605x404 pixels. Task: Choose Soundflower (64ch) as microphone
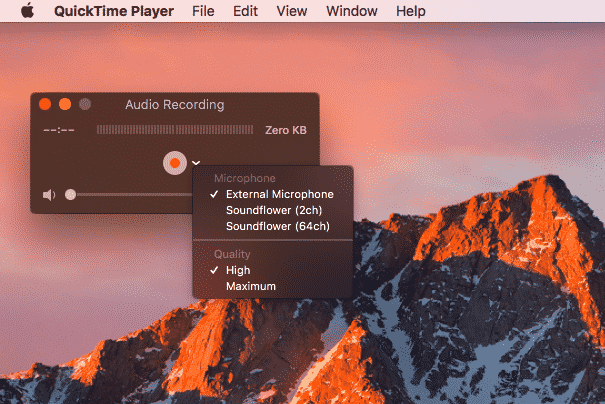(272, 226)
